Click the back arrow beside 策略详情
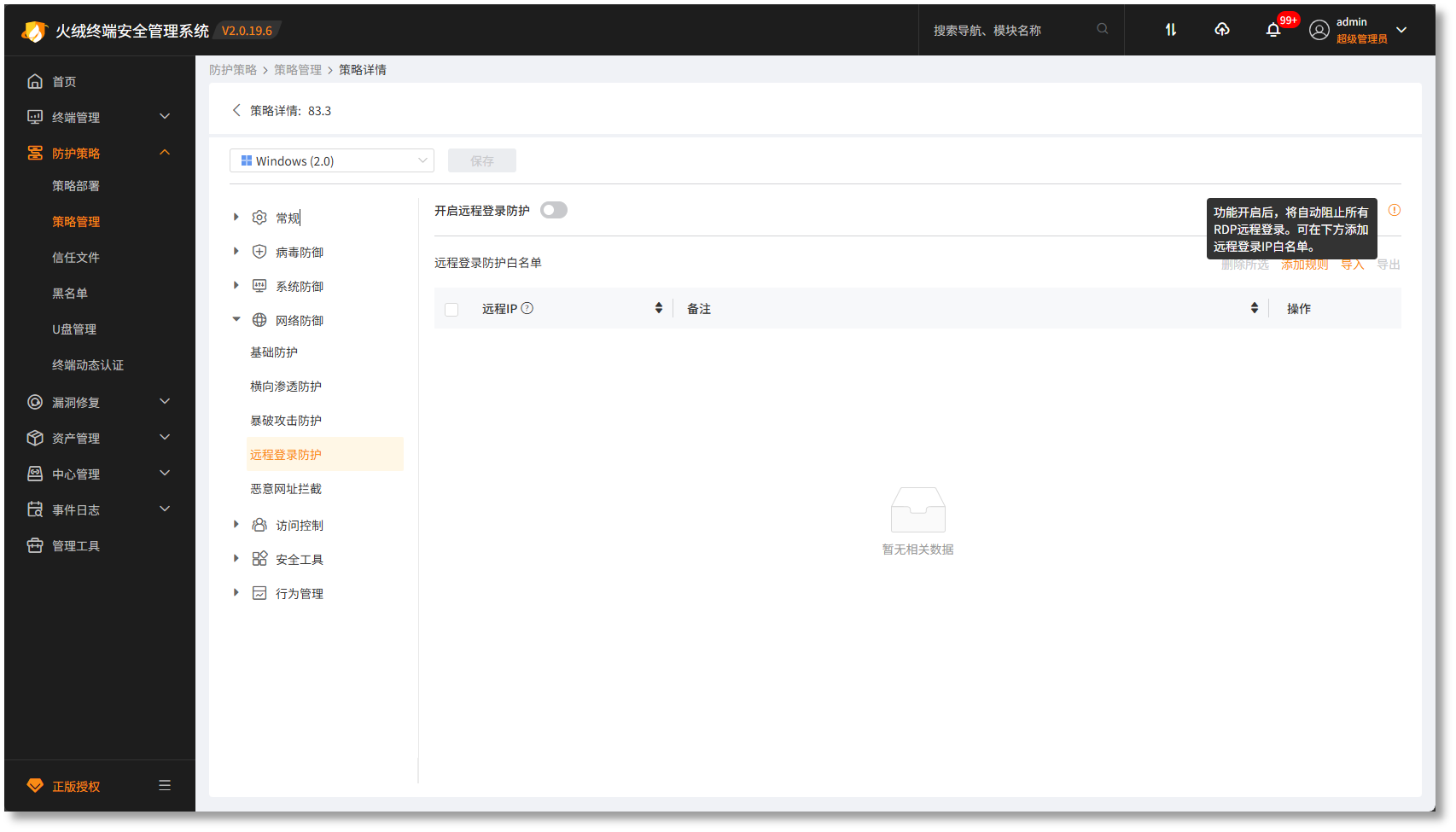The height and width of the screenshot is (832, 1456). coord(236,110)
